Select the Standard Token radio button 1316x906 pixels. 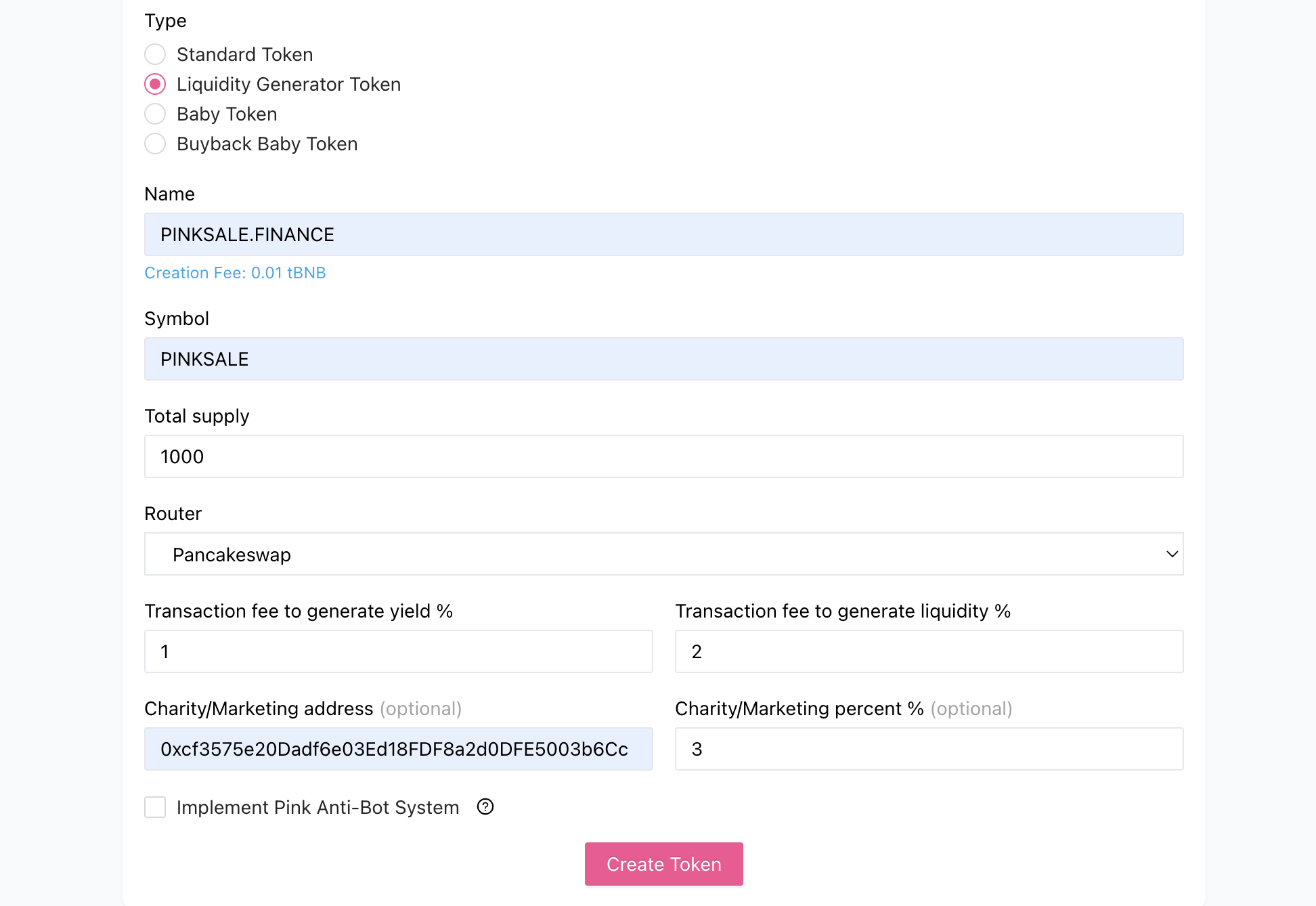(x=155, y=54)
